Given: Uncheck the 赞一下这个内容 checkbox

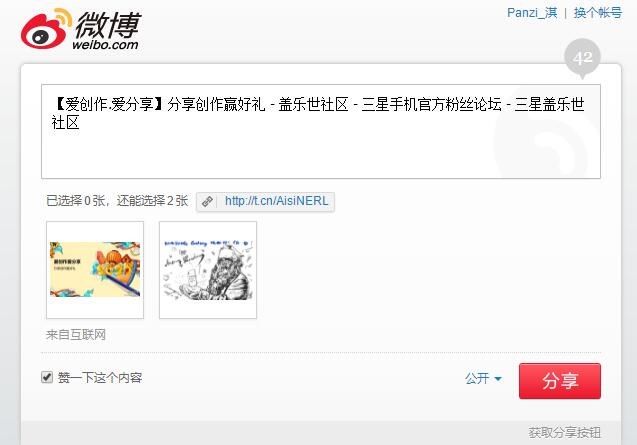Looking at the screenshot, I should coord(47,377).
